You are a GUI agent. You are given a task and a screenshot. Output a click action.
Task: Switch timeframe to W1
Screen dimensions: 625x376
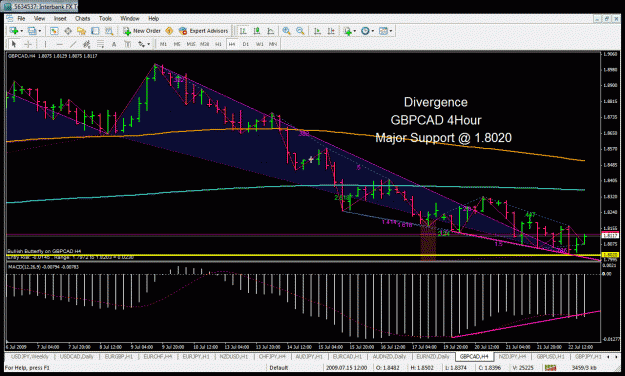coord(259,44)
